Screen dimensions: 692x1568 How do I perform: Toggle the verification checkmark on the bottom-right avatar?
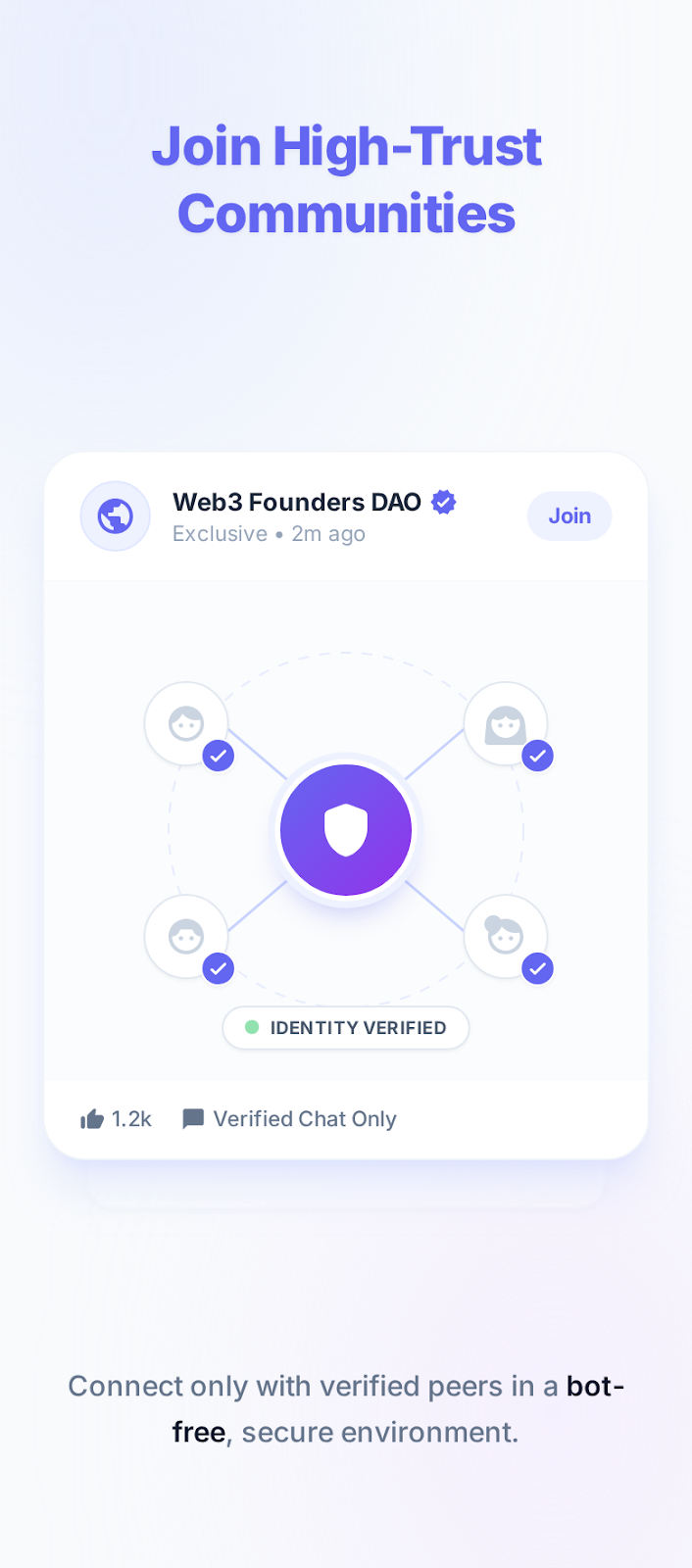coord(537,968)
